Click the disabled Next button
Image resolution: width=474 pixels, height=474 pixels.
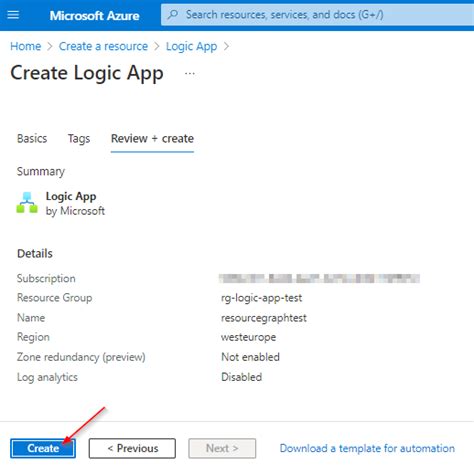(222, 448)
